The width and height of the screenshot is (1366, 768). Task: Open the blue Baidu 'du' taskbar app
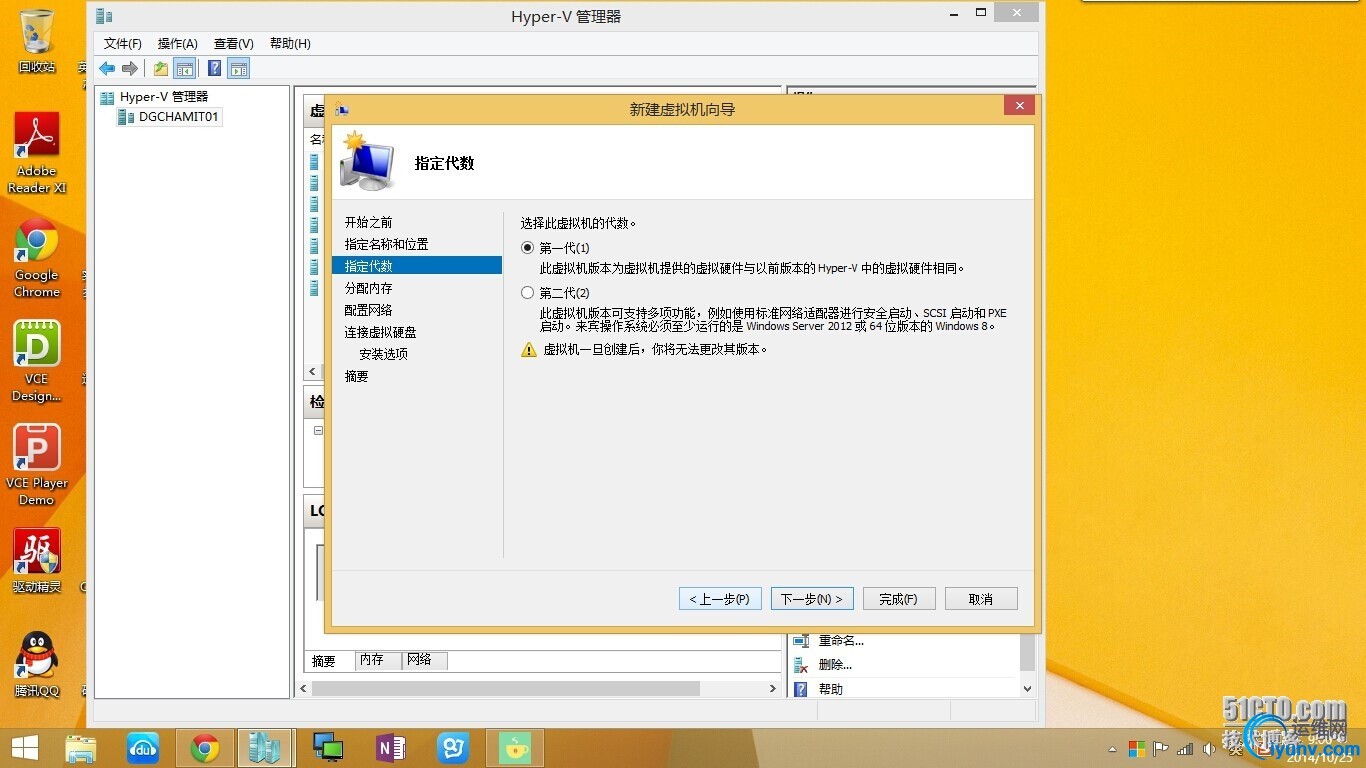tap(143, 748)
